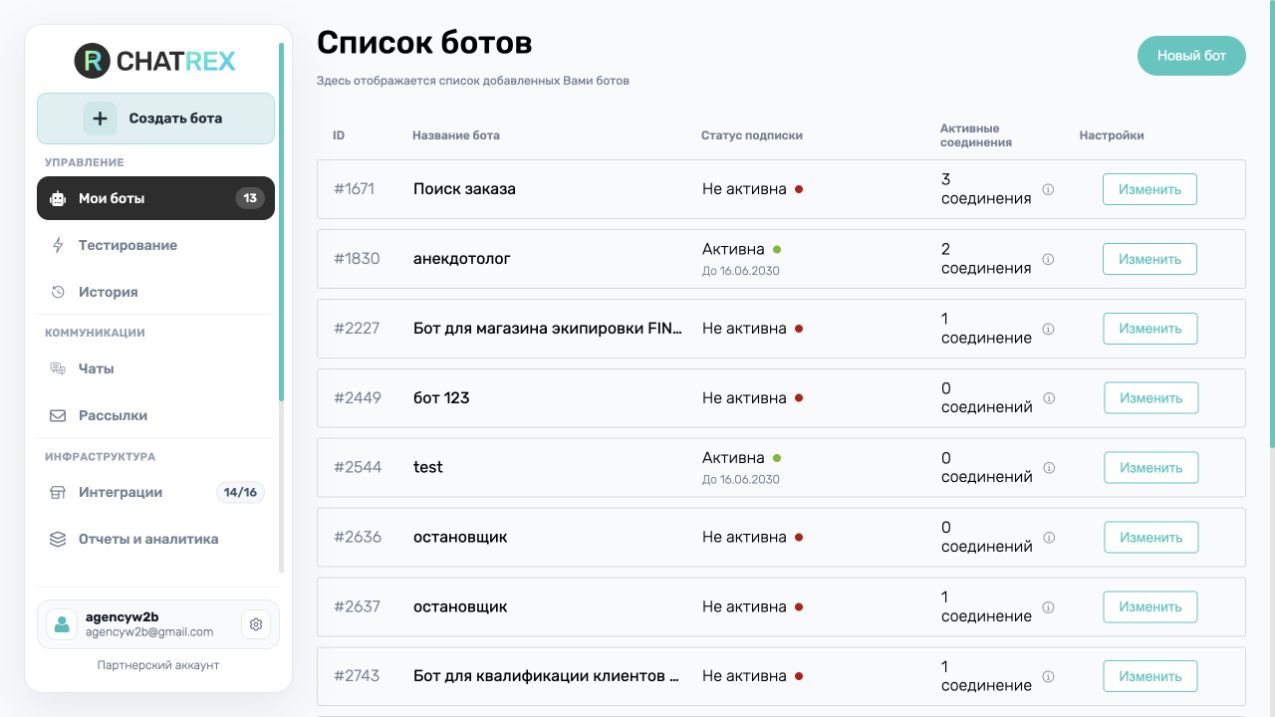Click info icon for bot #2227 connections
1275x717 pixels.
pyautogui.click(x=1048, y=328)
